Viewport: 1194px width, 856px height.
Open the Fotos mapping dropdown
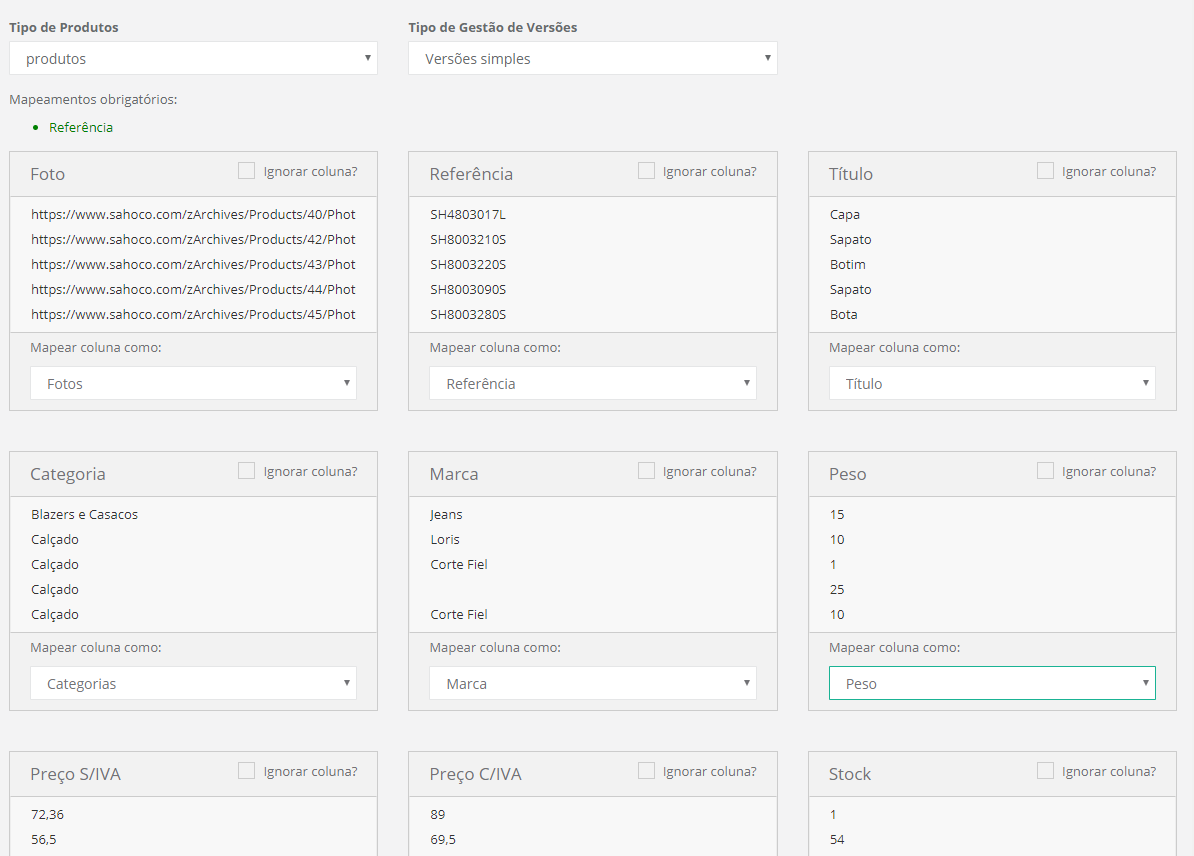coord(193,383)
